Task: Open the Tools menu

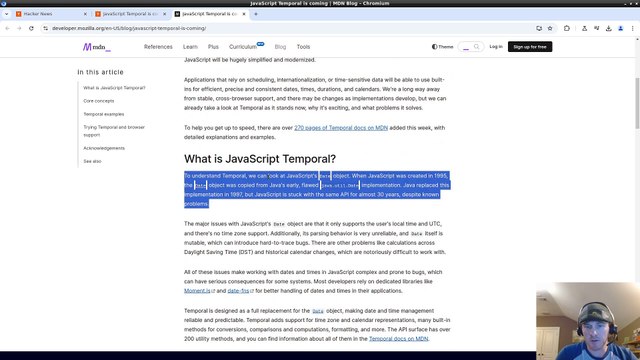Action: point(303,47)
